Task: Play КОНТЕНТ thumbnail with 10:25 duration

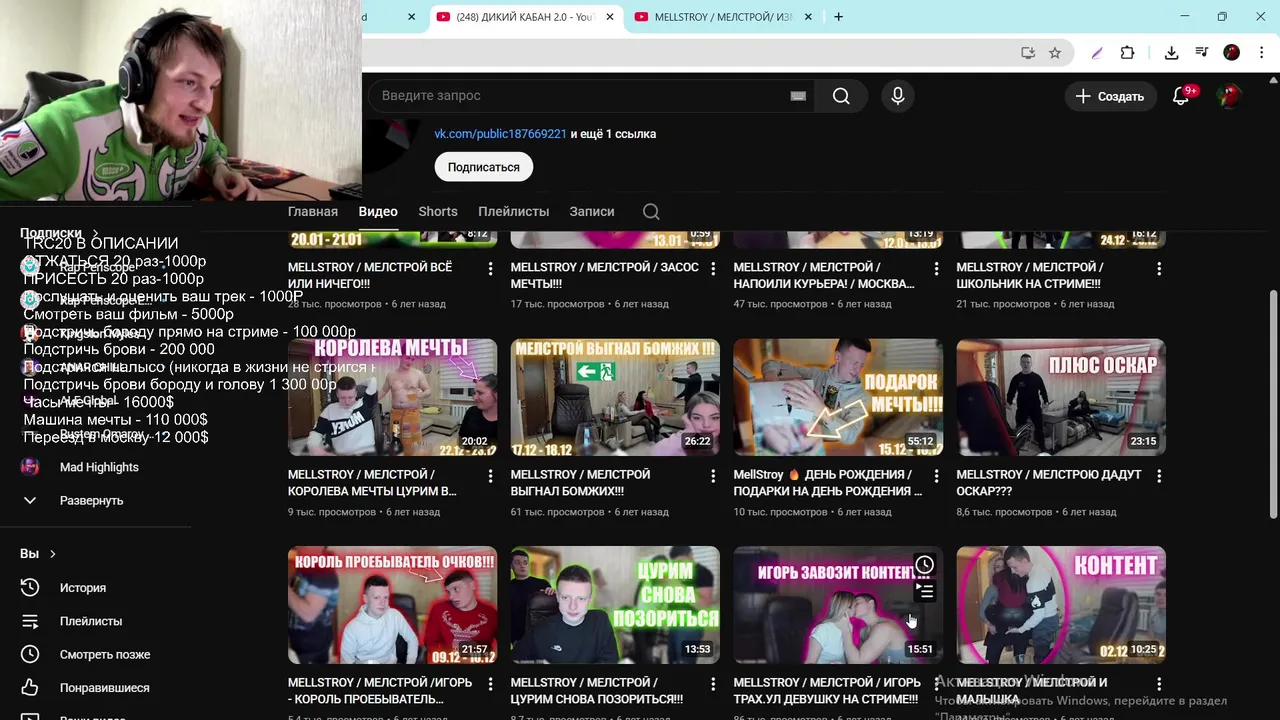Action: [x=1061, y=605]
